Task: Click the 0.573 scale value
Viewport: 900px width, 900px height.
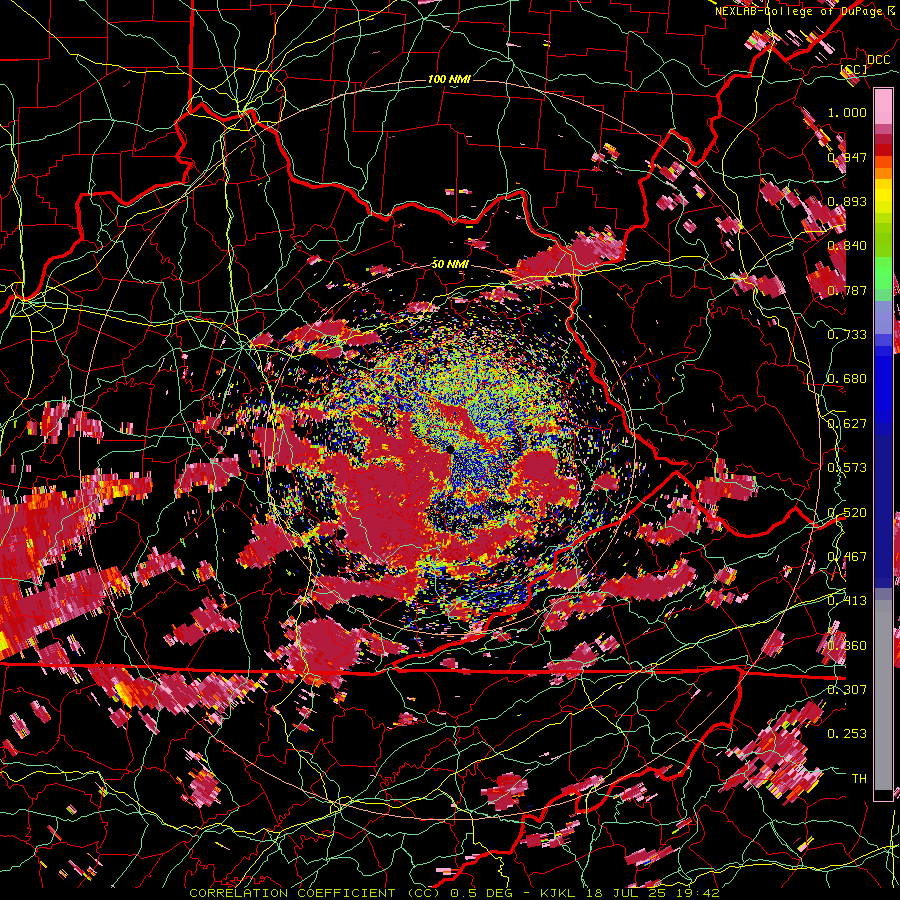Action: (847, 467)
